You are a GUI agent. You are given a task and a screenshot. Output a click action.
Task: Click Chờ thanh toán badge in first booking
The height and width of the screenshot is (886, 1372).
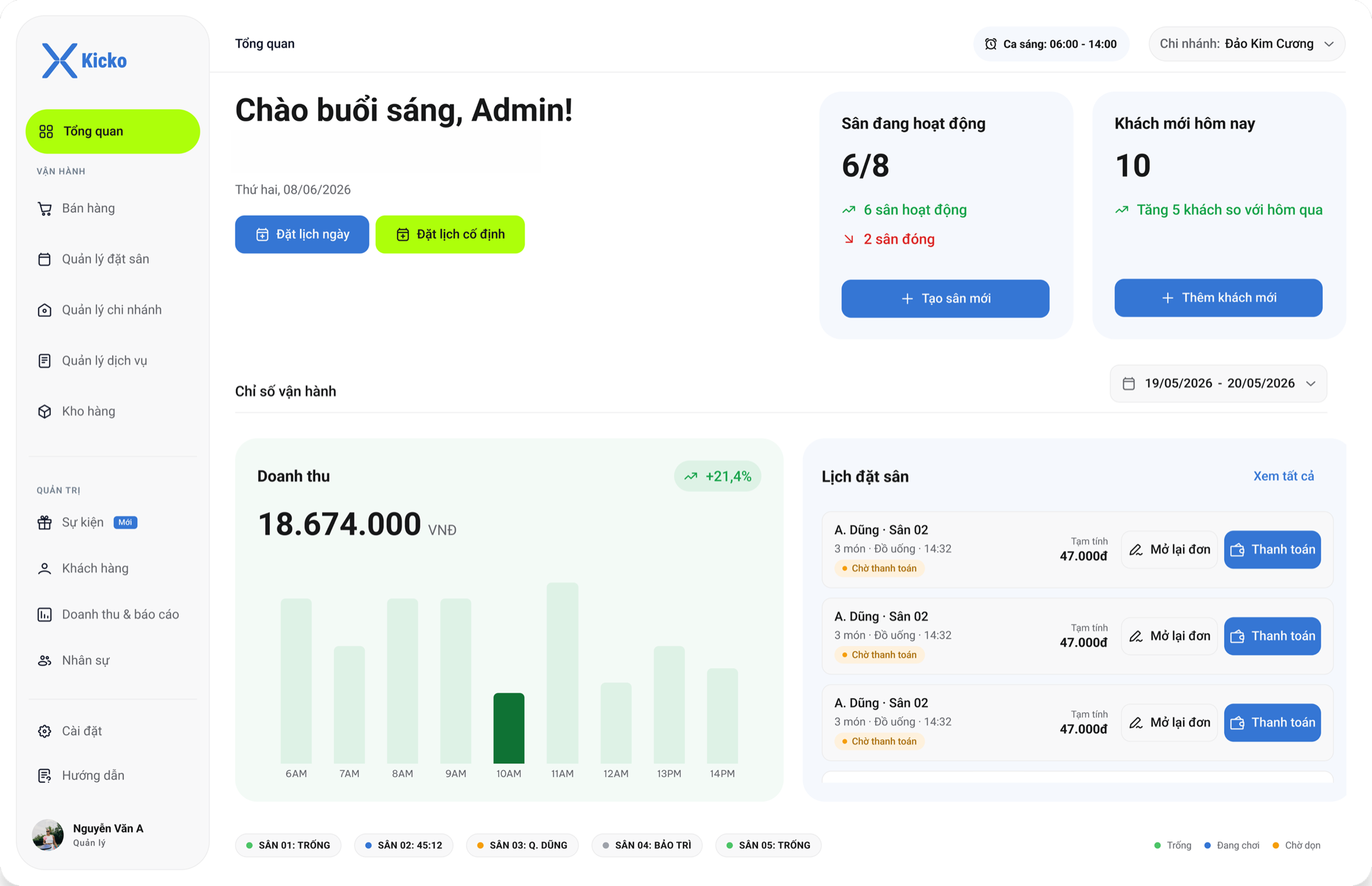pyautogui.click(x=879, y=568)
